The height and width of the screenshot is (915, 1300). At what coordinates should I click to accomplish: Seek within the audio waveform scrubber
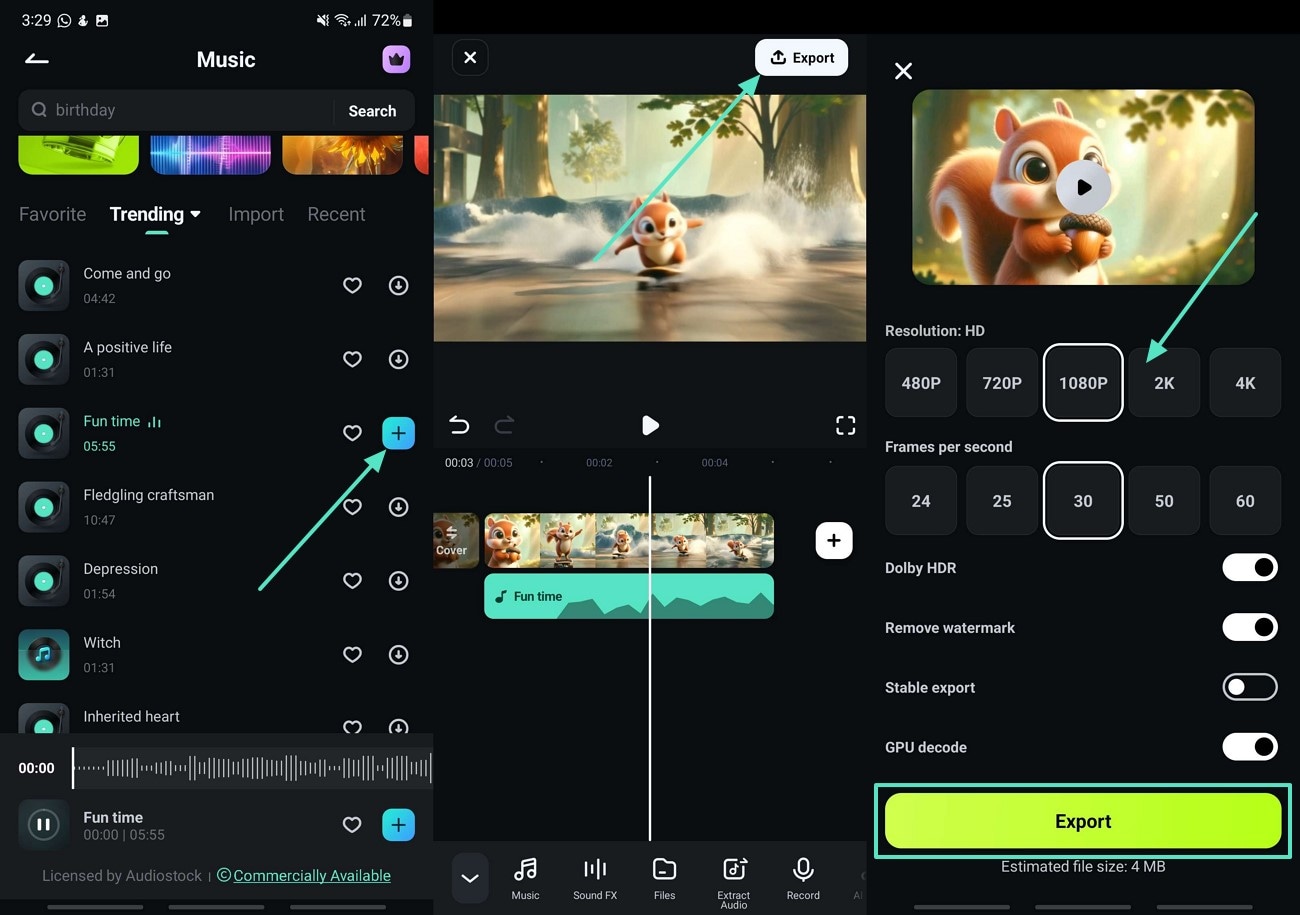click(x=252, y=768)
